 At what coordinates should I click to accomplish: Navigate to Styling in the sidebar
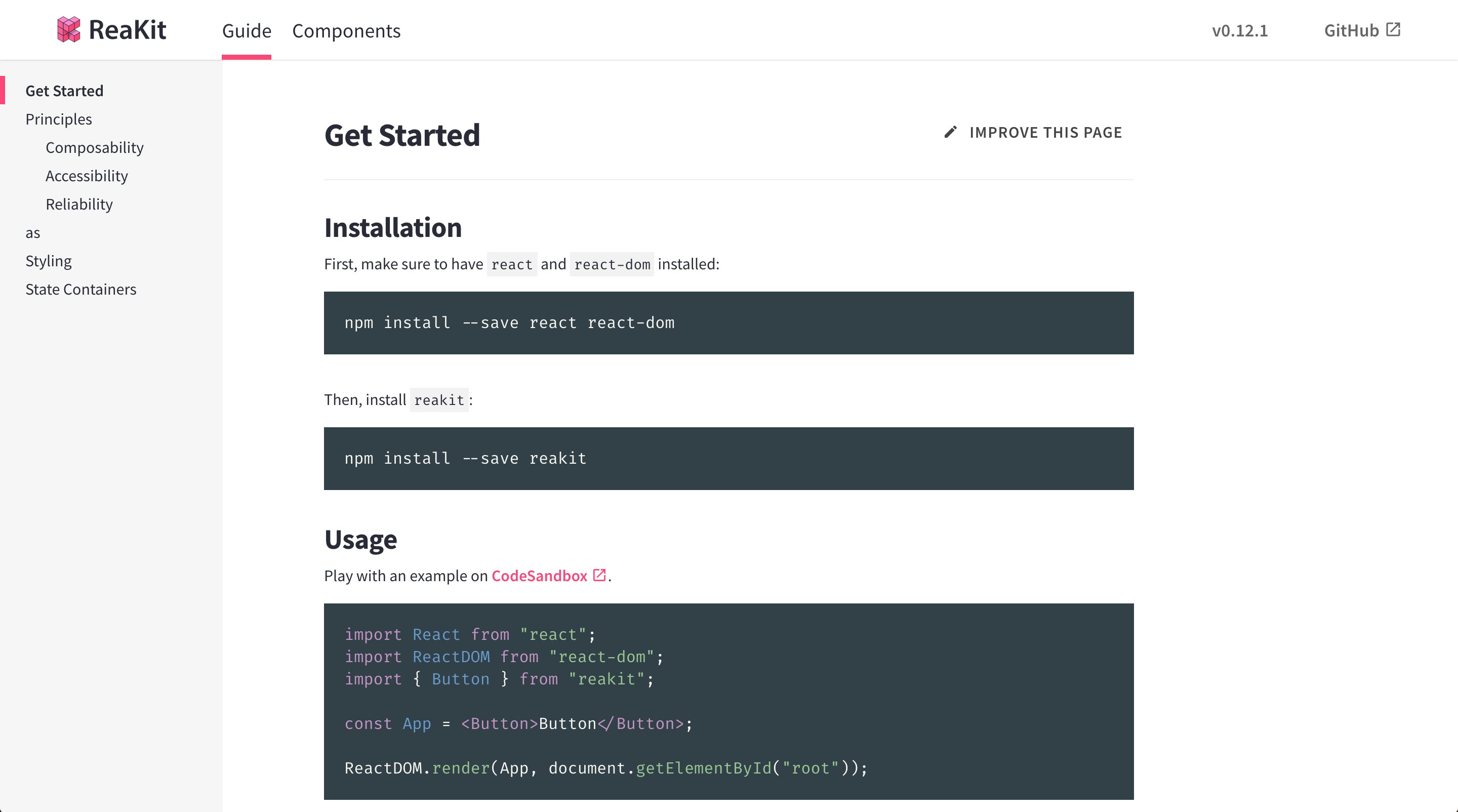pyautogui.click(x=49, y=261)
